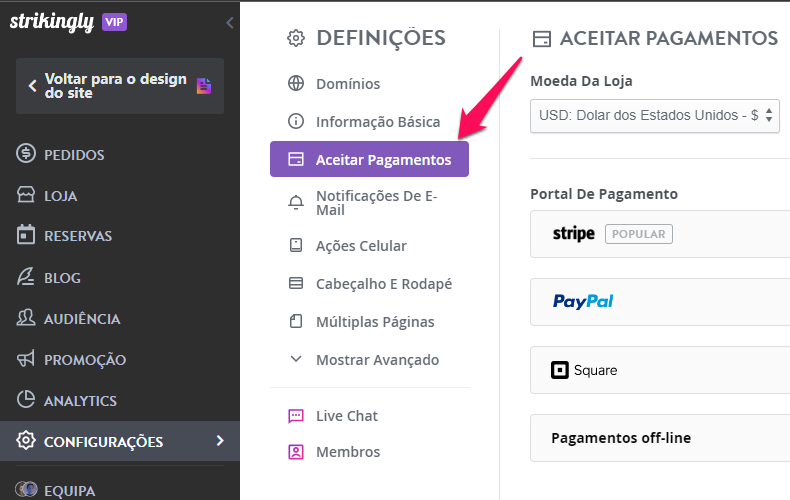Click the Configurações gear icon

coord(26,440)
